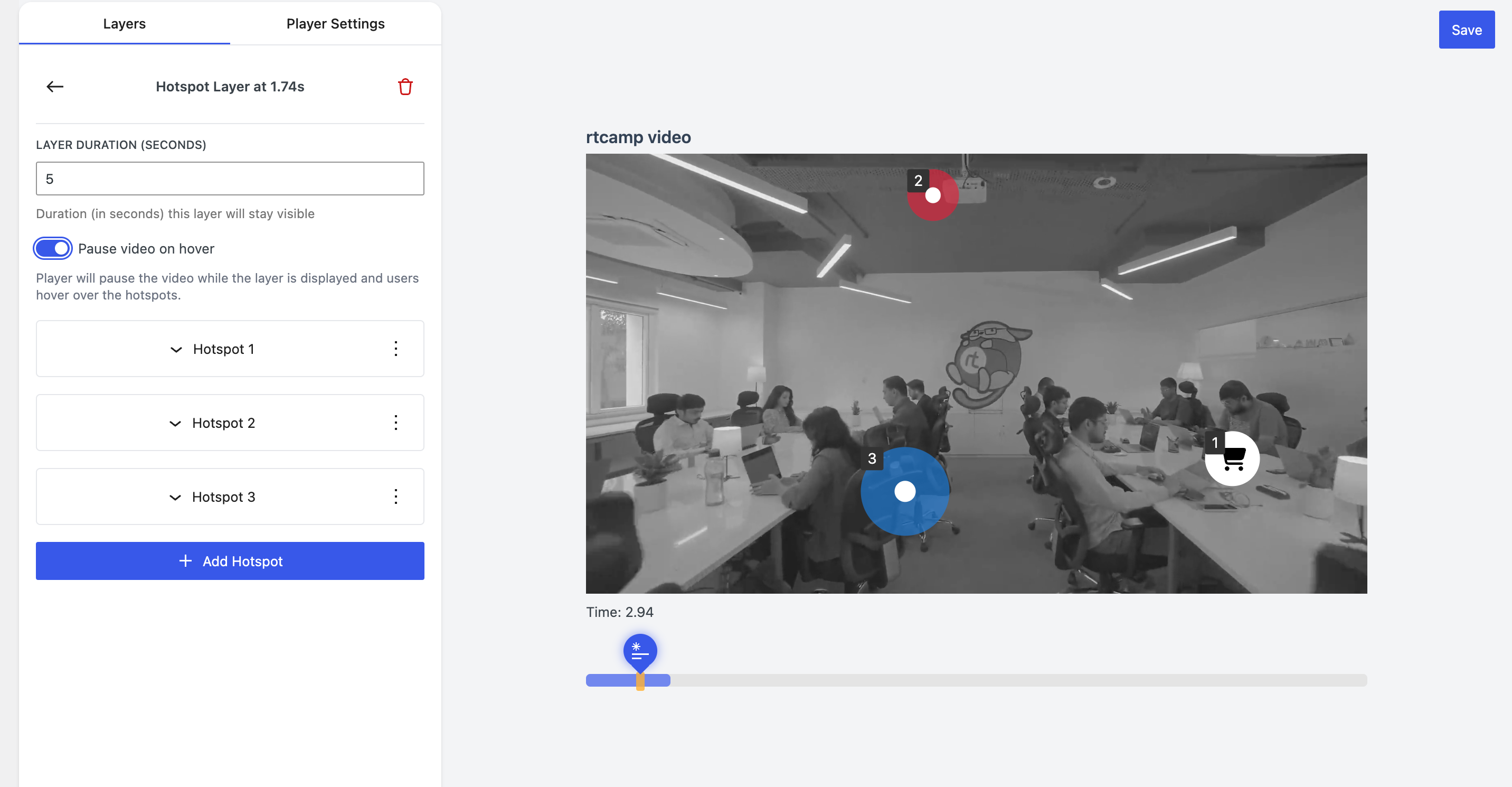Image resolution: width=1512 pixels, height=787 pixels.
Task: Expand Hotspot 1 chevron
Action: click(176, 350)
